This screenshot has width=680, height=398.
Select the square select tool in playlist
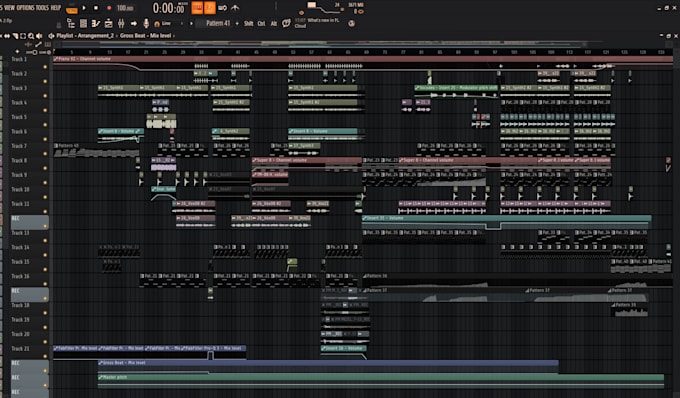23,36
